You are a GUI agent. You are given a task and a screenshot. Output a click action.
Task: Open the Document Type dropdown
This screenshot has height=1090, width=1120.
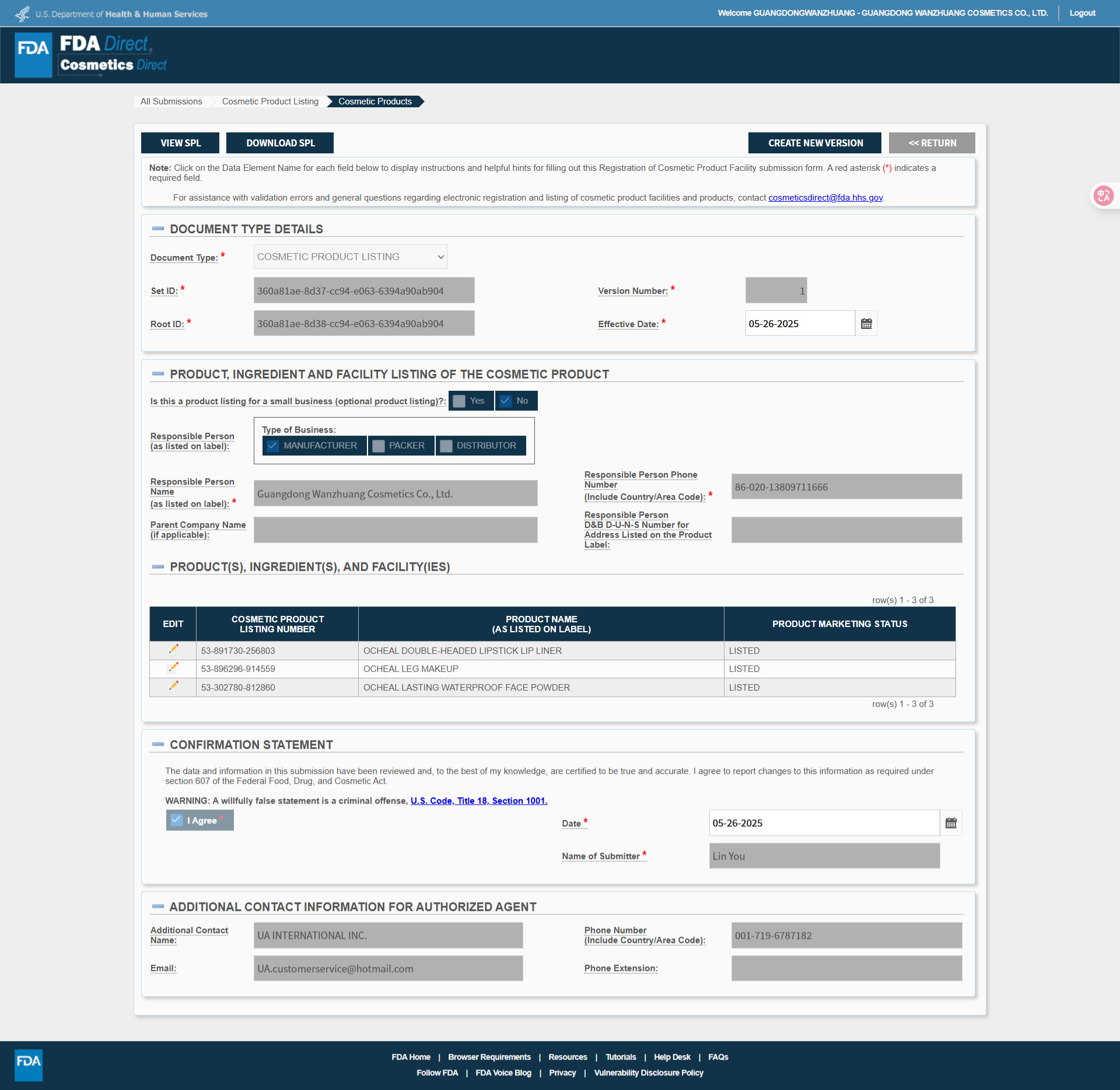pos(350,257)
